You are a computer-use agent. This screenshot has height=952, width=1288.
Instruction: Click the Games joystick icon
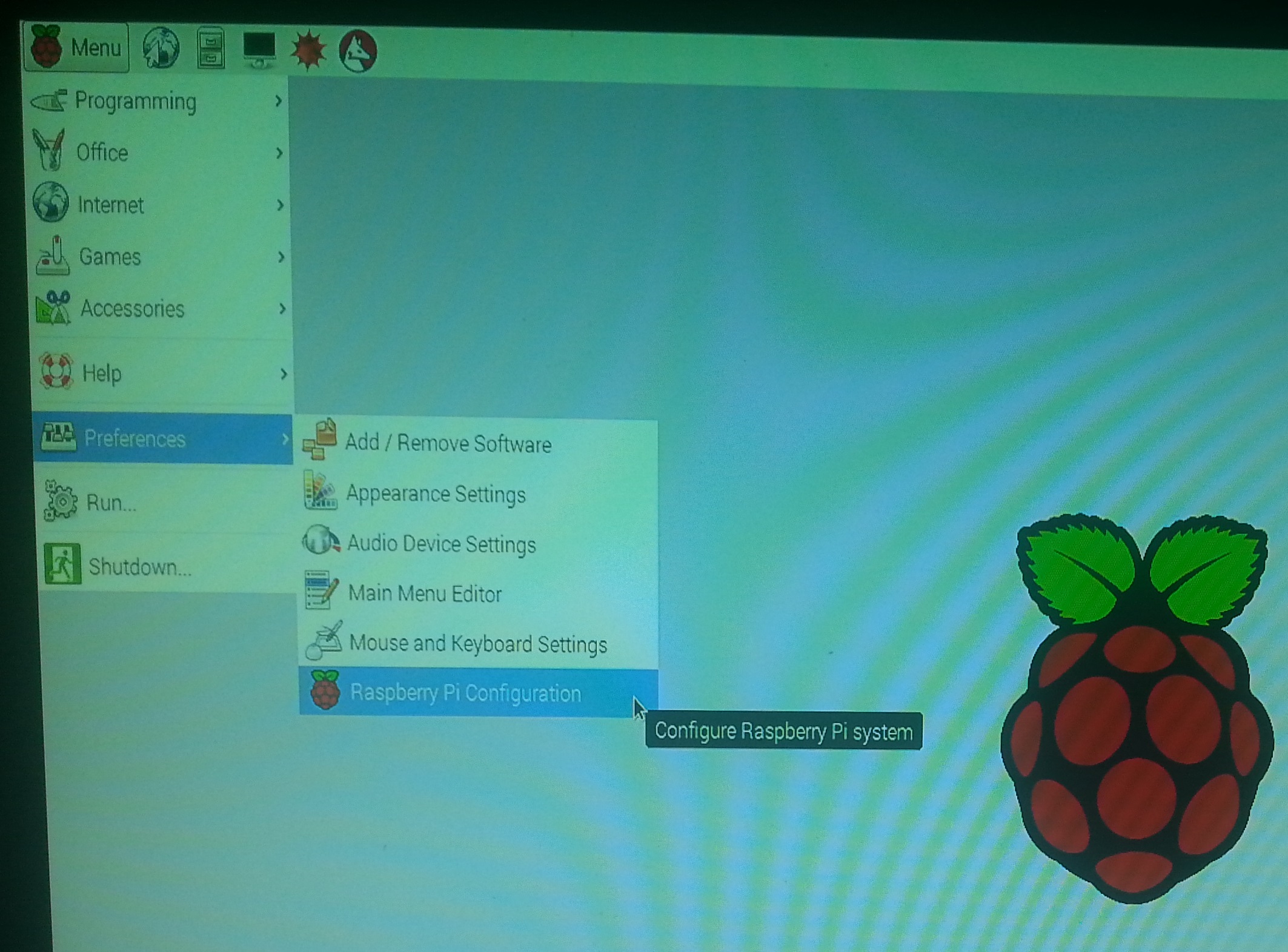[53, 256]
